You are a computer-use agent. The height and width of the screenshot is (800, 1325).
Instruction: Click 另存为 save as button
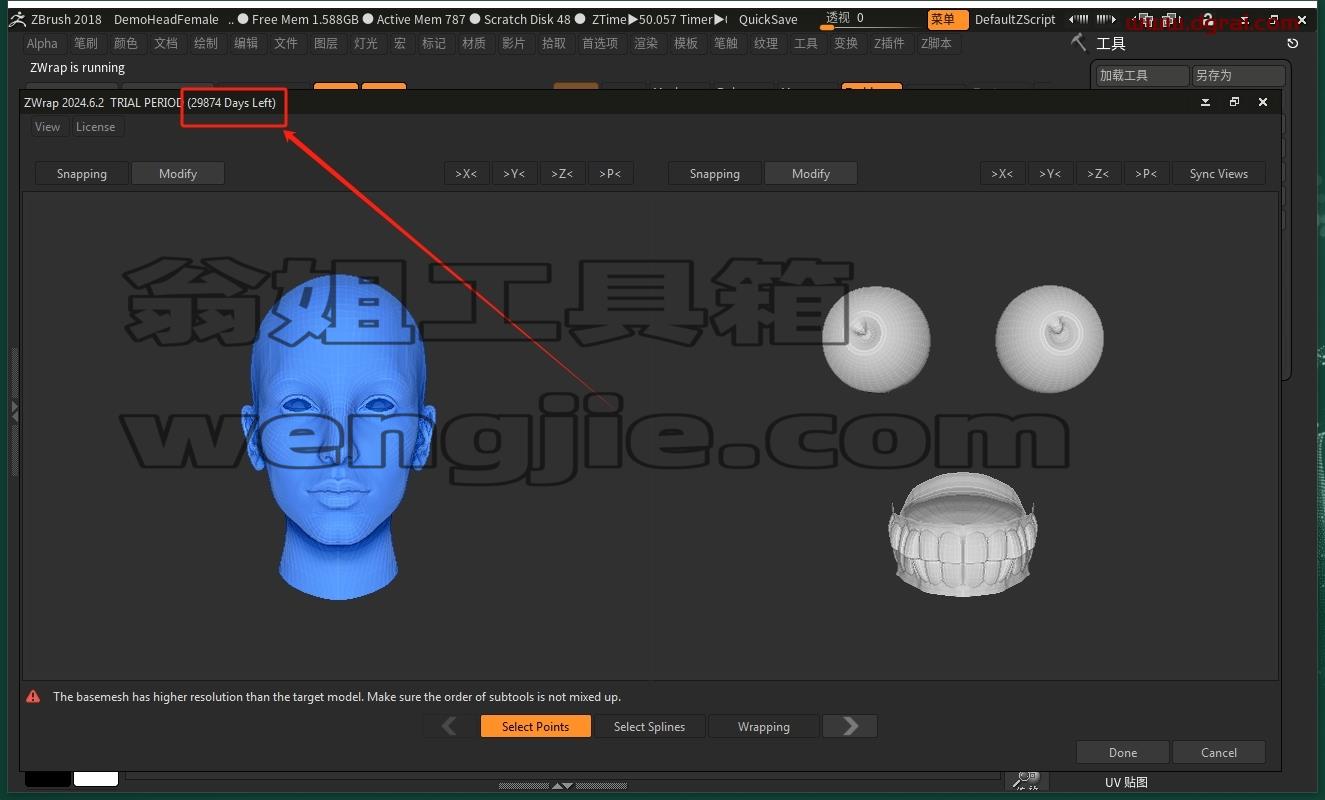pos(1239,75)
